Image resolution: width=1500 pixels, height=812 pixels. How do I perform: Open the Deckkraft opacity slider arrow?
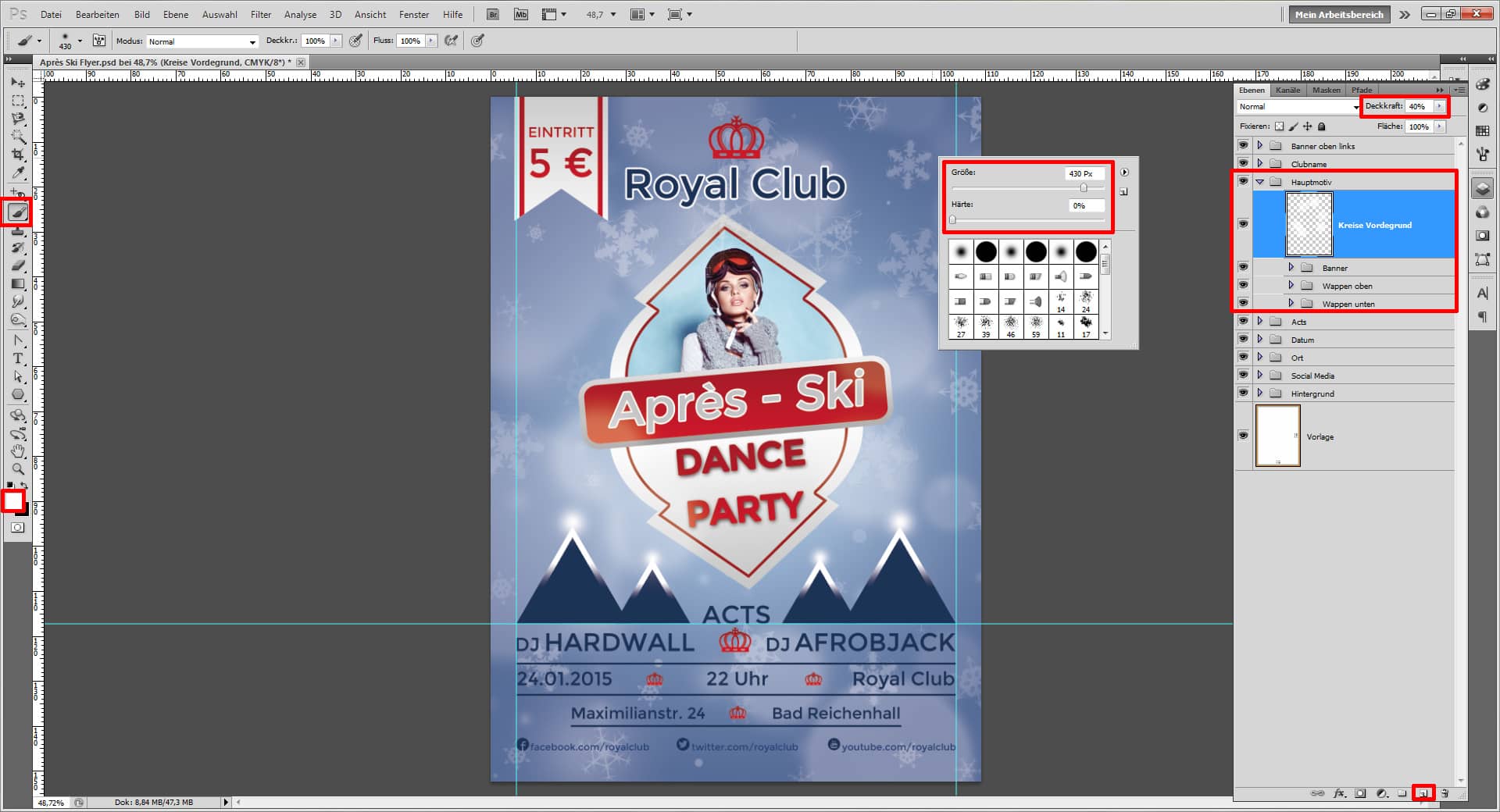click(x=1439, y=106)
